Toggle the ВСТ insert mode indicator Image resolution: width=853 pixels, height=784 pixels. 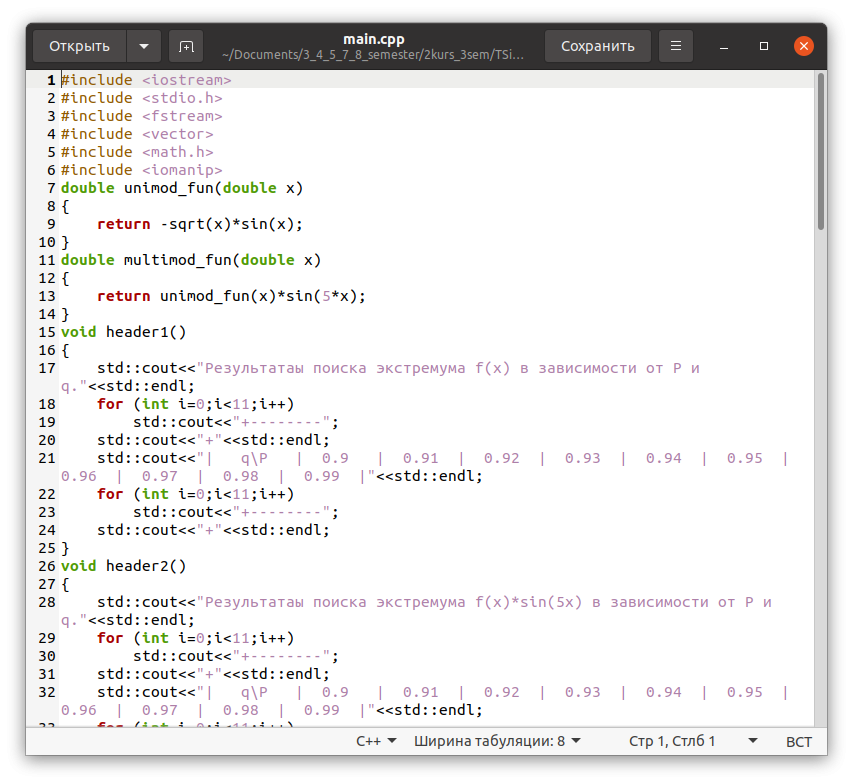(799, 741)
